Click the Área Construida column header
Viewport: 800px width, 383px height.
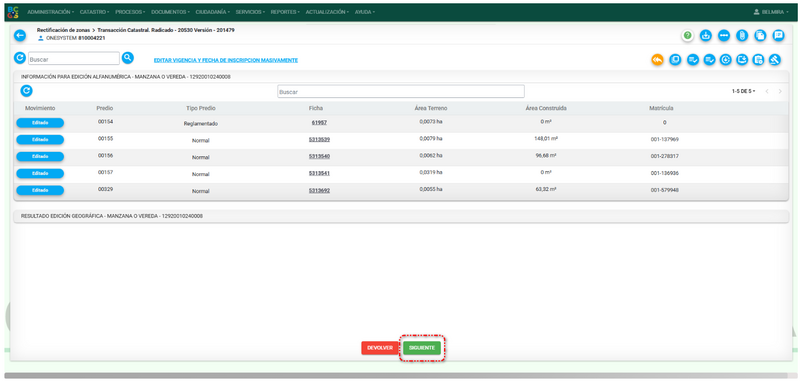pyautogui.click(x=546, y=109)
